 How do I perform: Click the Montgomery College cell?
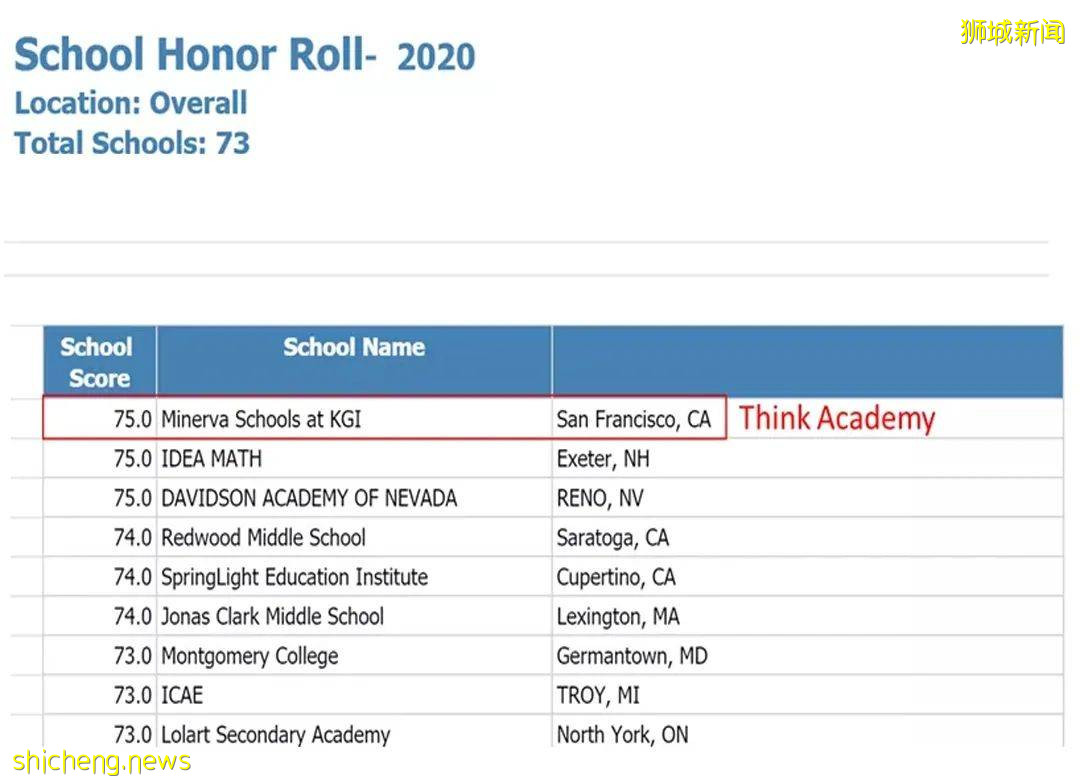pos(249,656)
